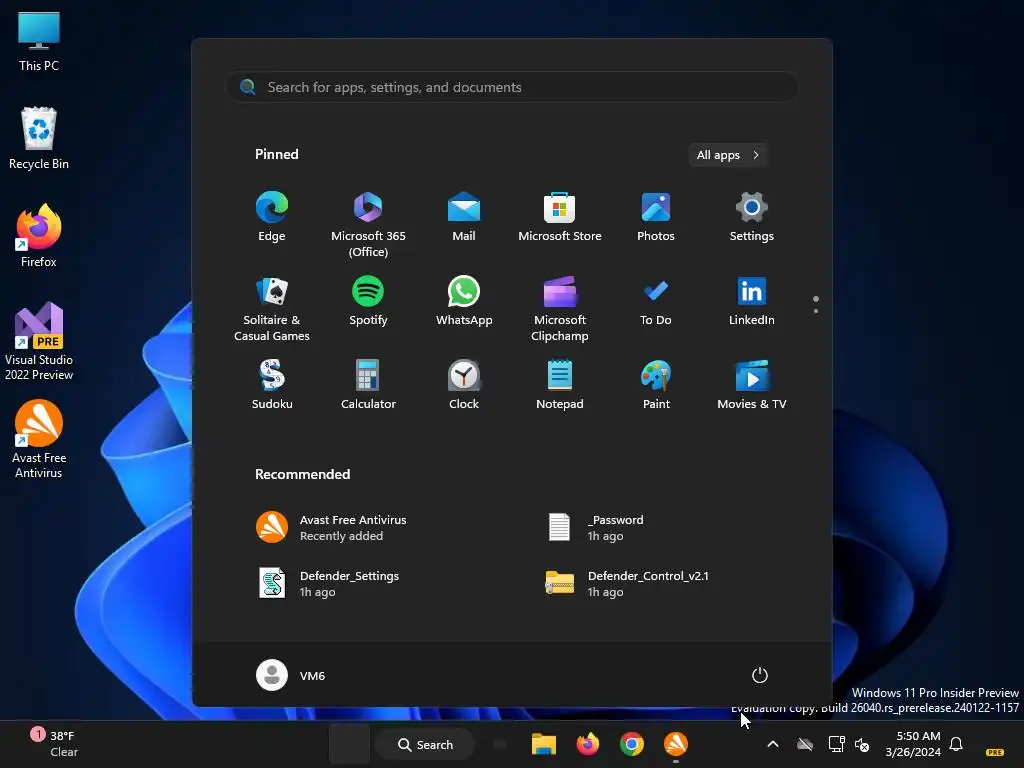
Task: Go to next pinned apps page dot
Action: pos(816,311)
